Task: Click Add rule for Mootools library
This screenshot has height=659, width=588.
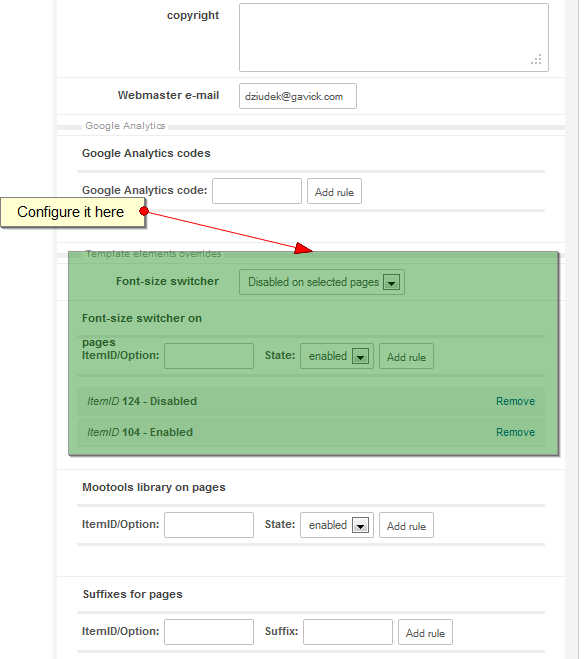Action: click(406, 525)
